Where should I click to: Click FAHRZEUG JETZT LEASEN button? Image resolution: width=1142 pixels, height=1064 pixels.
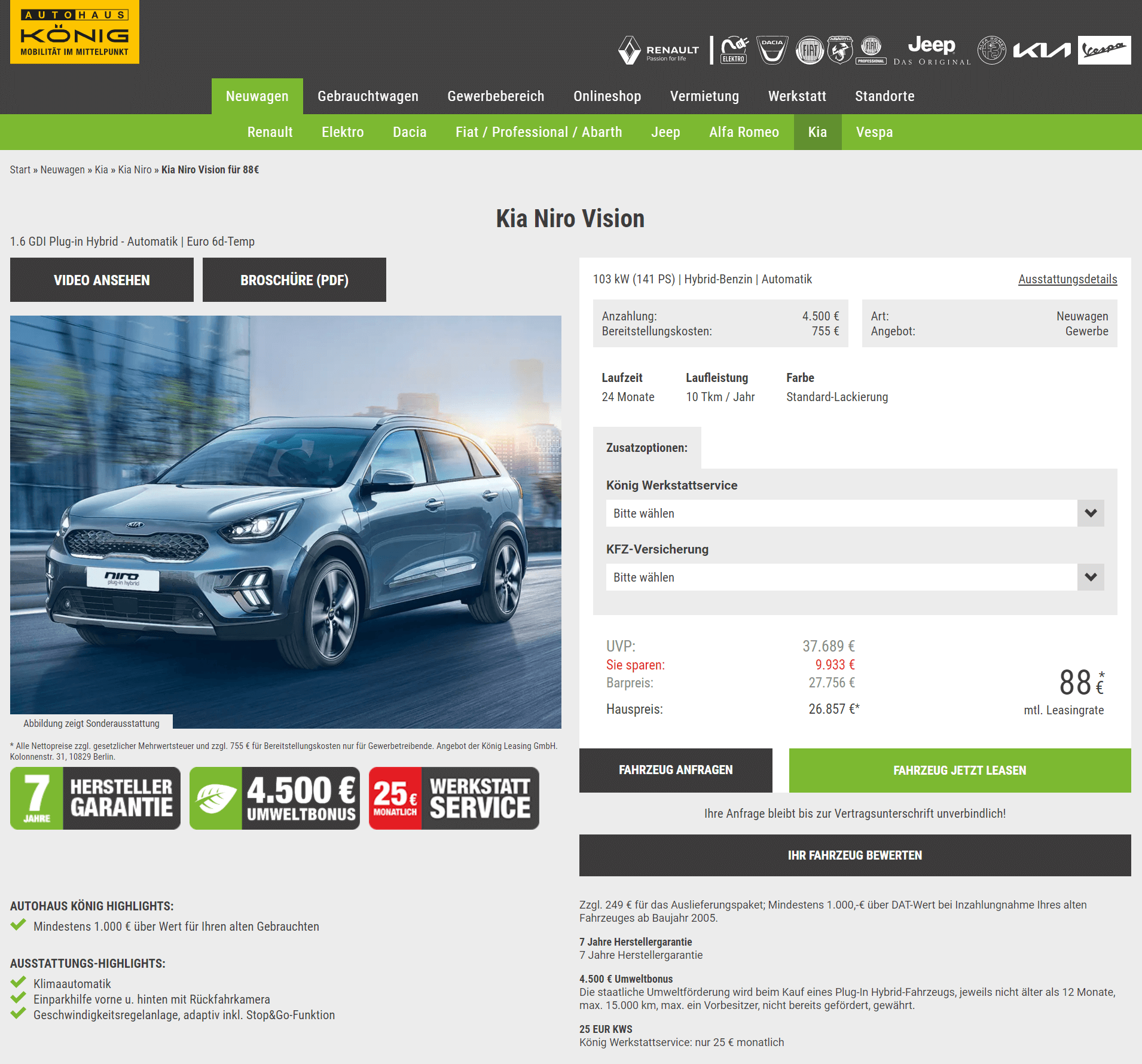pyautogui.click(x=960, y=771)
